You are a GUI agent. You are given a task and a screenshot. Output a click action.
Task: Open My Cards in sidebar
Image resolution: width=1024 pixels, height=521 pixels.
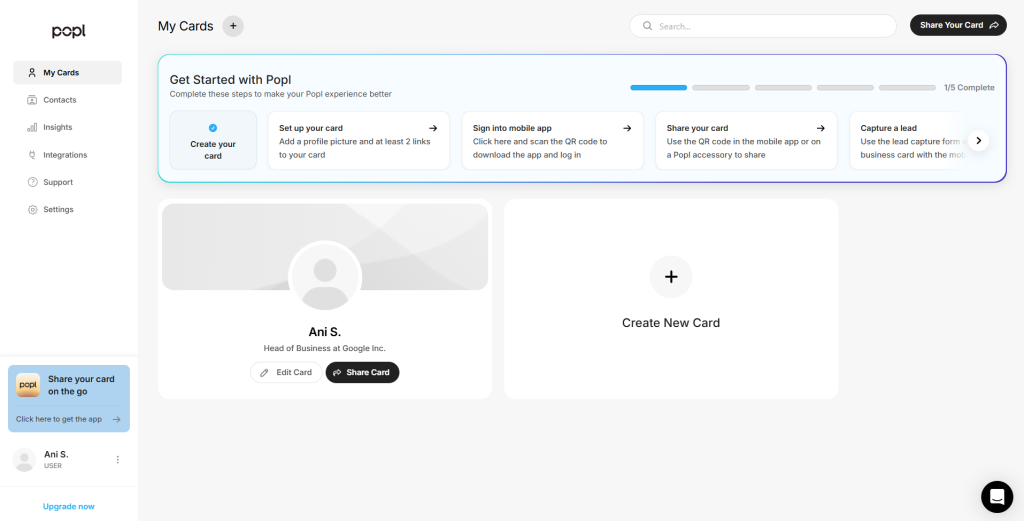click(x=67, y=72)
